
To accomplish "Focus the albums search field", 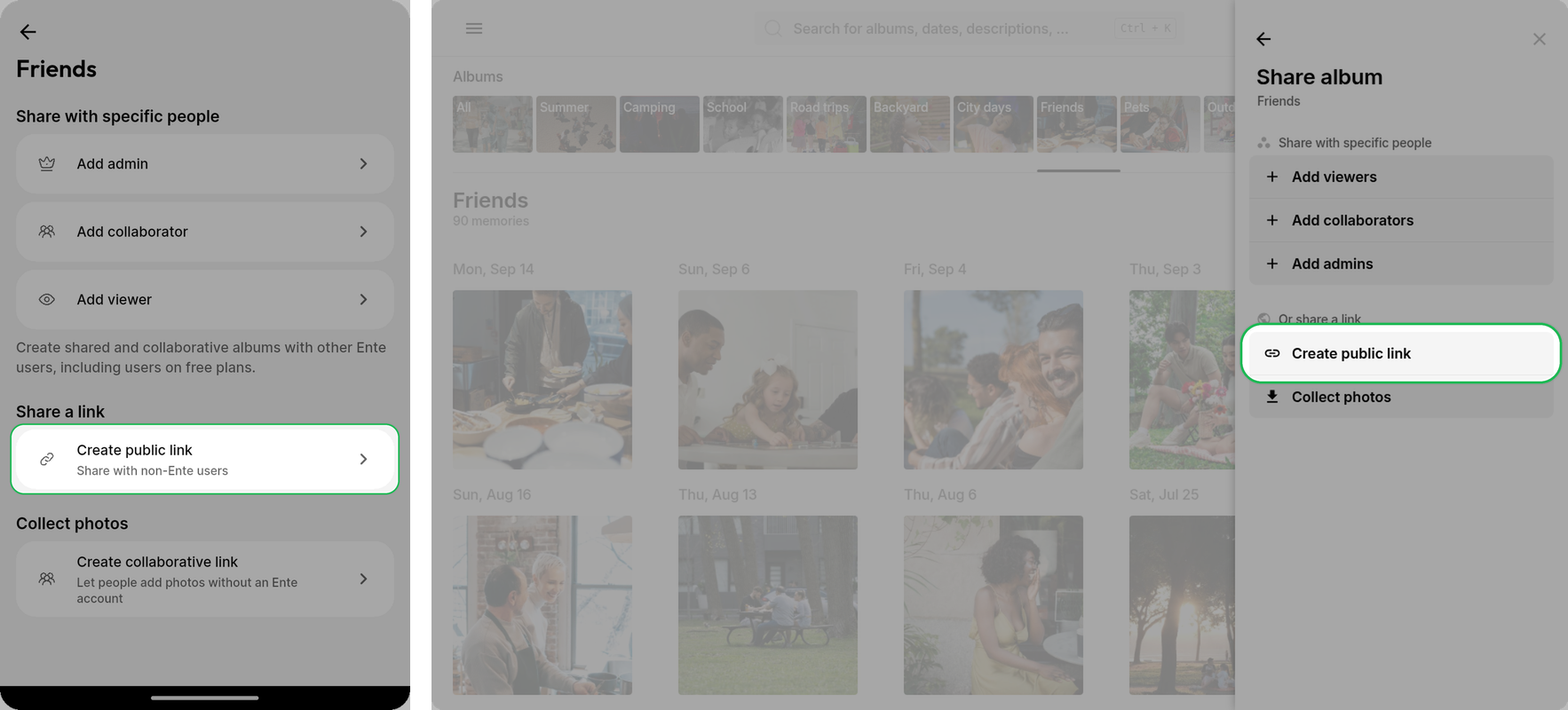I will [x=968, y=28].
